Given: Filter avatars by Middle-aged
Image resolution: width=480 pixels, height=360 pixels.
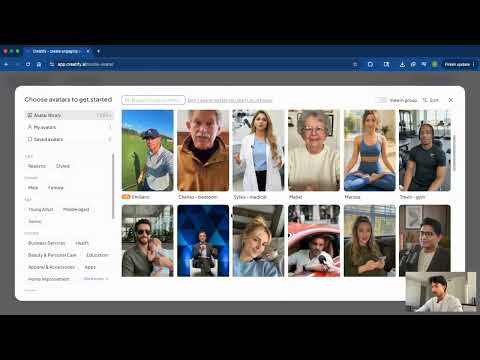Looking at the screenshot, I should coord(76,209).
